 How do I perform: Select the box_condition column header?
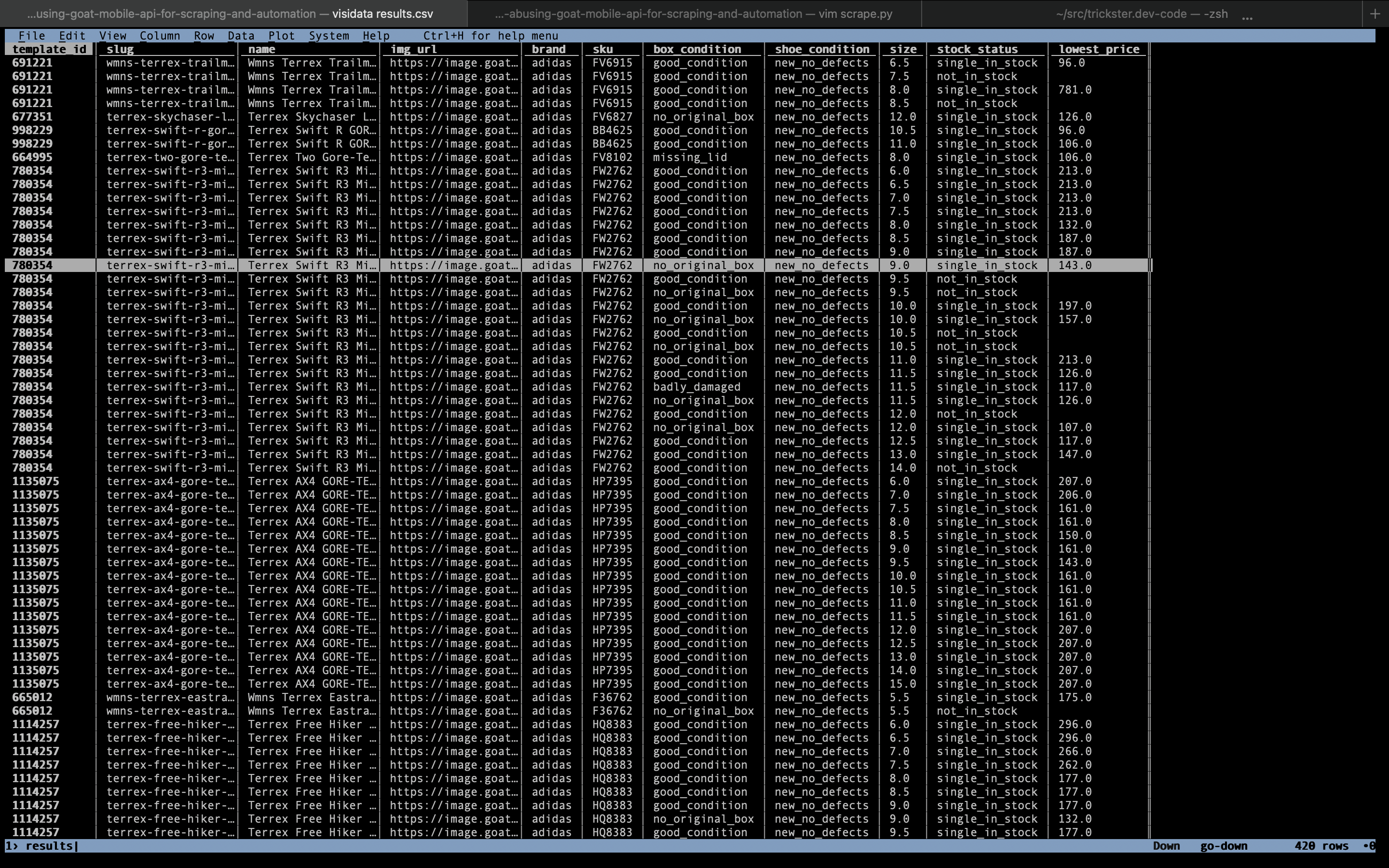697,49
